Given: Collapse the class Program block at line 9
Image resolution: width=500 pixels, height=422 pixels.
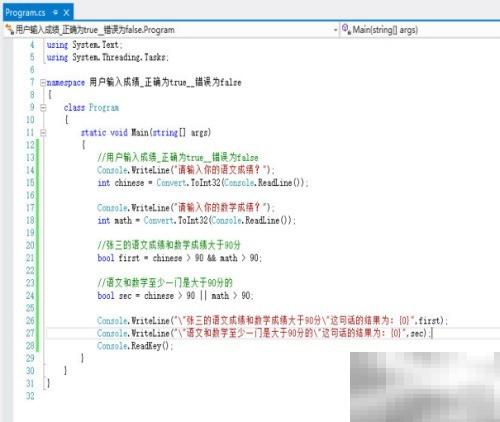Looking at the screenshot, I should (43, 107).
